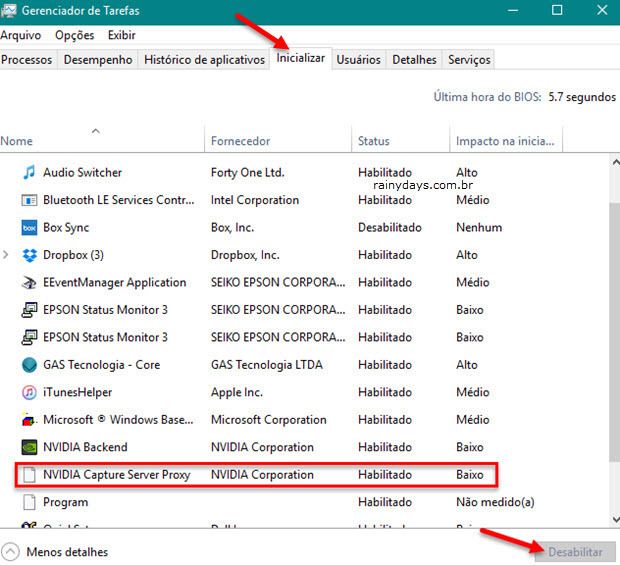Click the Audio Switcher music note icon

pyautogui.click(x=29, y=173)
